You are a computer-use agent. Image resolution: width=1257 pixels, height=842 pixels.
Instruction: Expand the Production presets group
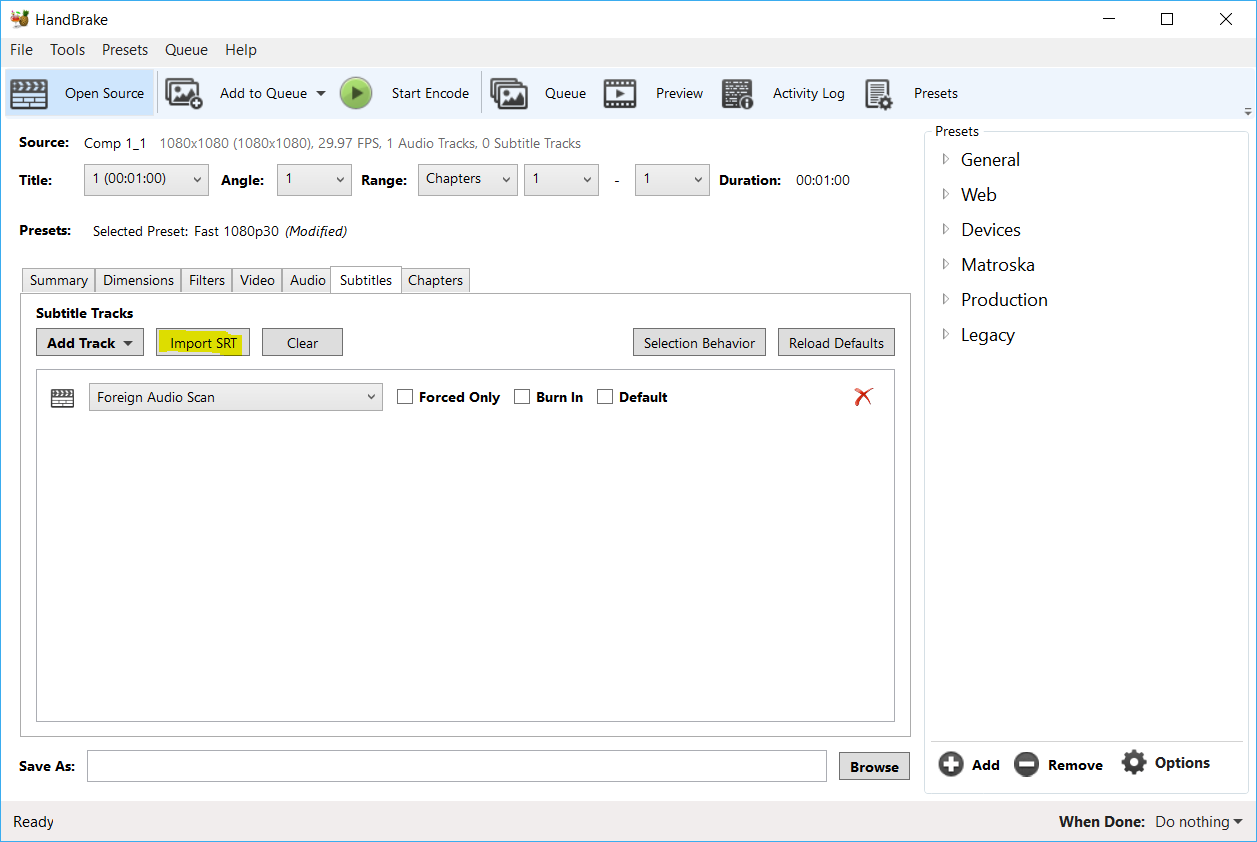(946, 300)
